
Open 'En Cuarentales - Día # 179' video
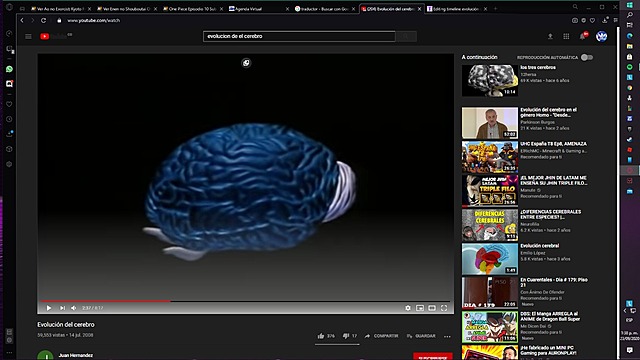coord(554,282)
